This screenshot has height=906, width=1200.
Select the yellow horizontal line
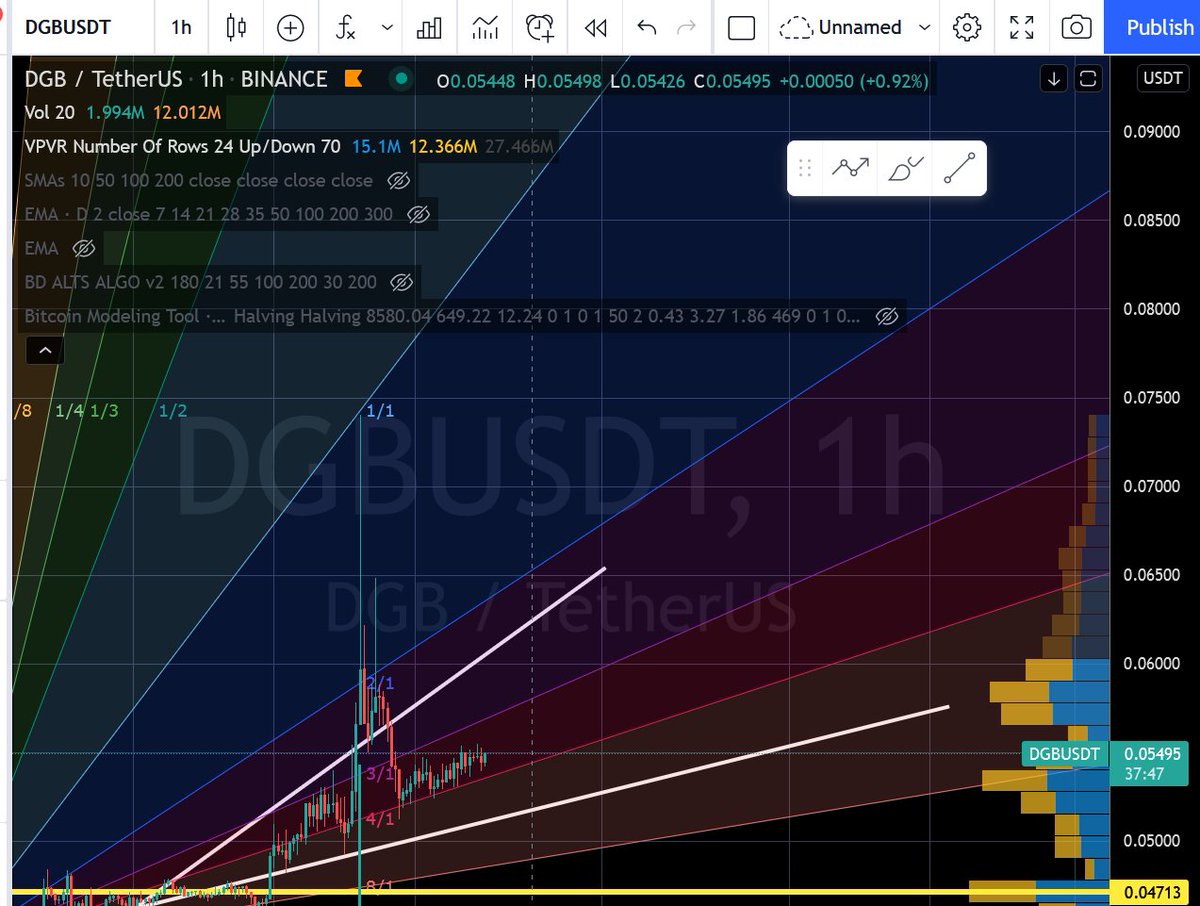pyautogui.click(x=560, y=891)
